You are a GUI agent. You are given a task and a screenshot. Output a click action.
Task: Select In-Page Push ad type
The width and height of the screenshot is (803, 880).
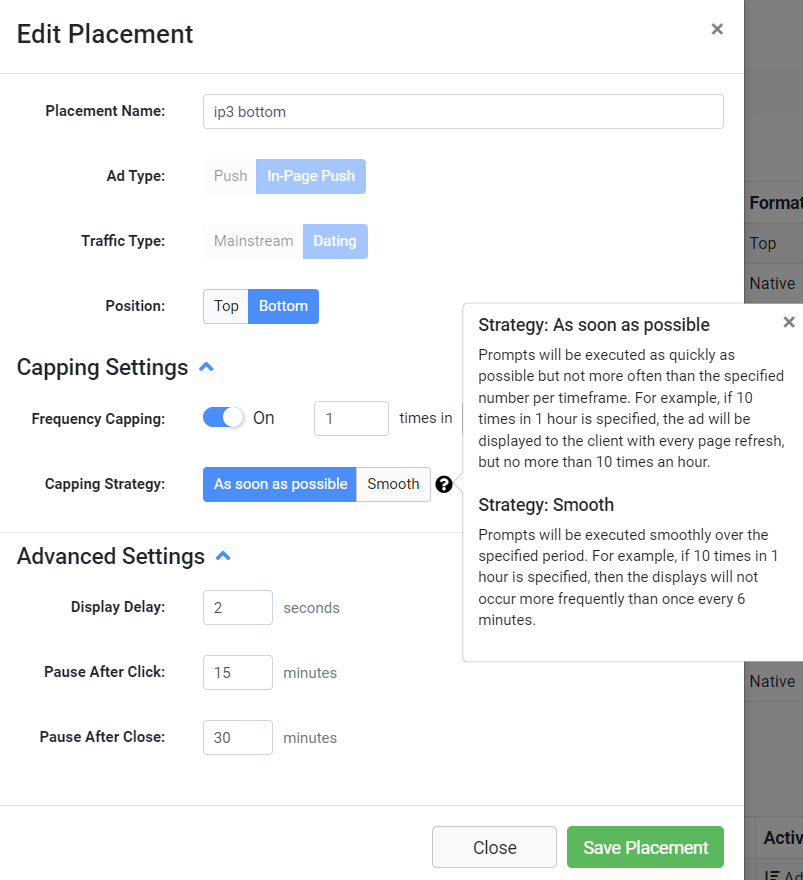[310, 176]
